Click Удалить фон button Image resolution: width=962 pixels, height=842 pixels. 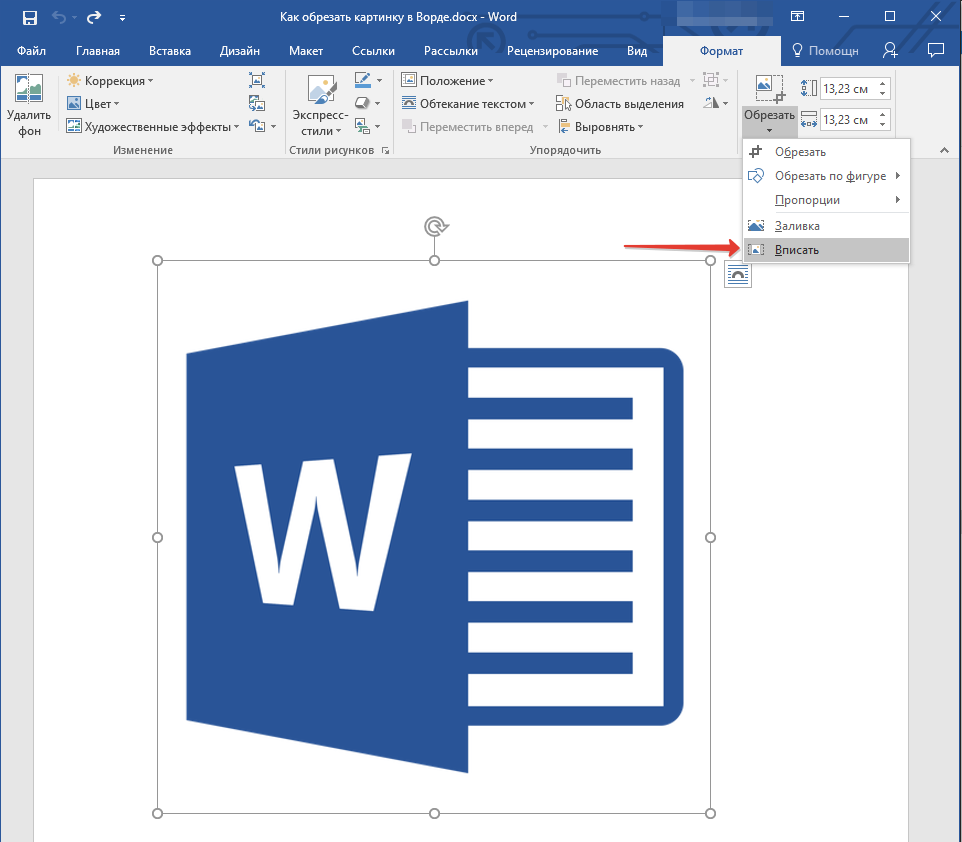pos(28,106)
